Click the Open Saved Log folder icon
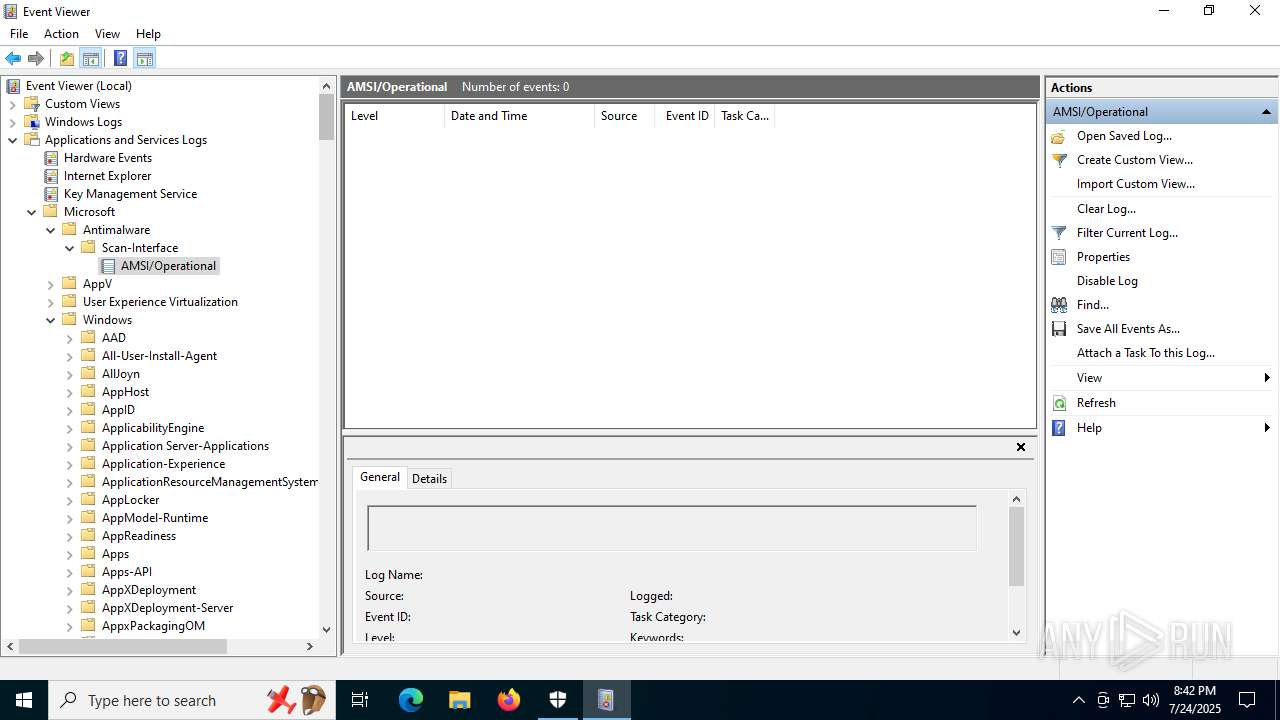Viewport: 1280px width, 720px height. (x=1059, y=136)
